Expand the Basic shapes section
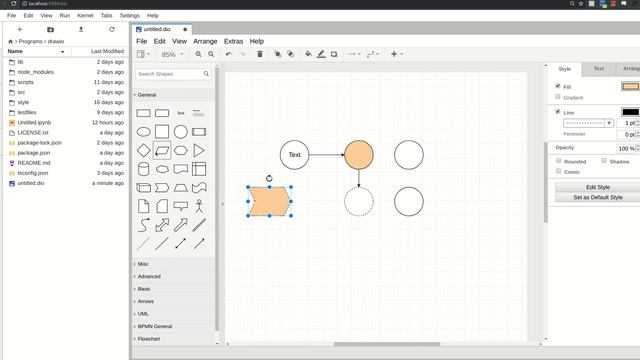Viewport: 640px width, 360px height. tap(173, 289)
